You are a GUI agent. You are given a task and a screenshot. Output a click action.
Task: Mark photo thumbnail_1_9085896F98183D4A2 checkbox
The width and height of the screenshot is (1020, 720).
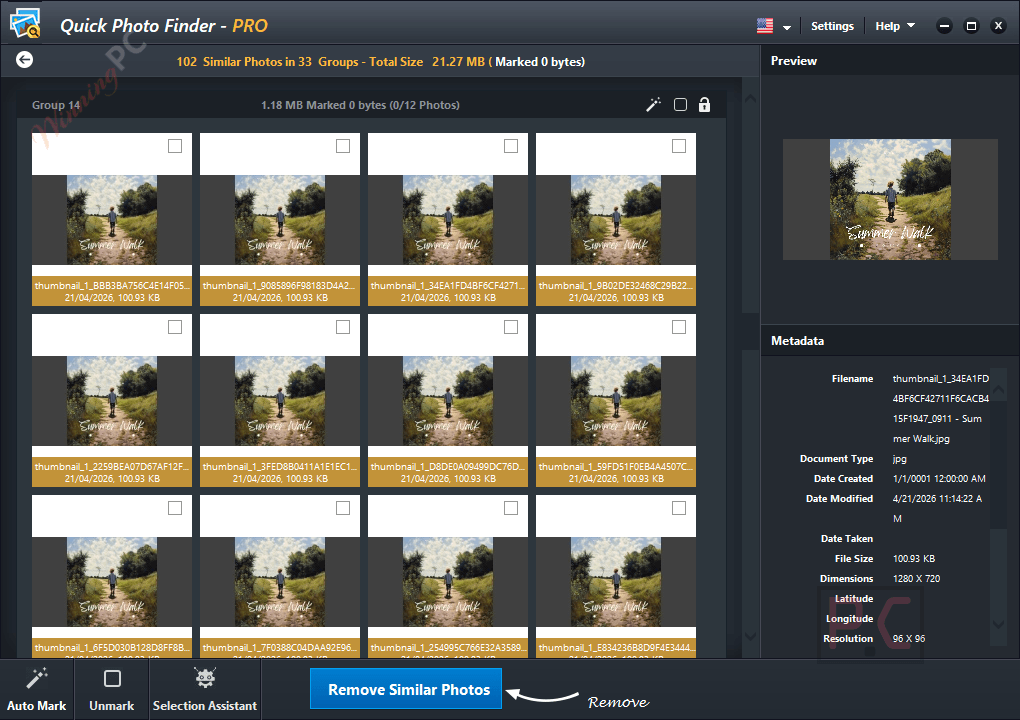pos(343,146)
